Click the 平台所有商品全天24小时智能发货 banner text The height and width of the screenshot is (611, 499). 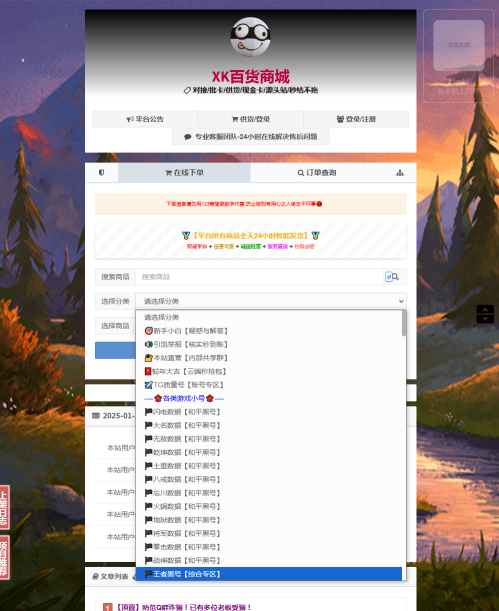click(x=250, y=235)
